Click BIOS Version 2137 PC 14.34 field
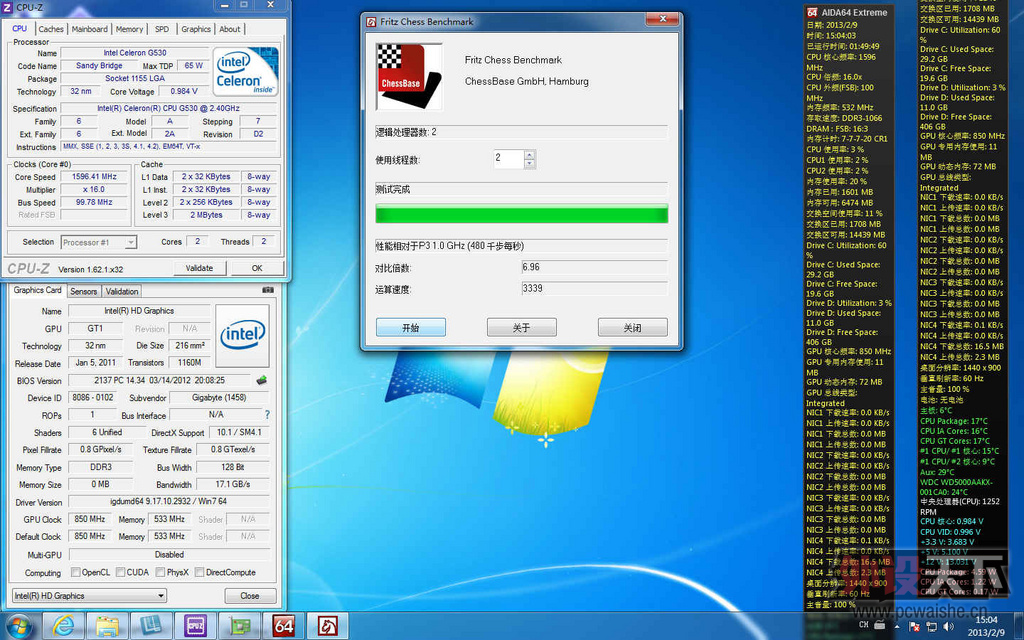This screenshot has width=1024, height=640. 159,380
